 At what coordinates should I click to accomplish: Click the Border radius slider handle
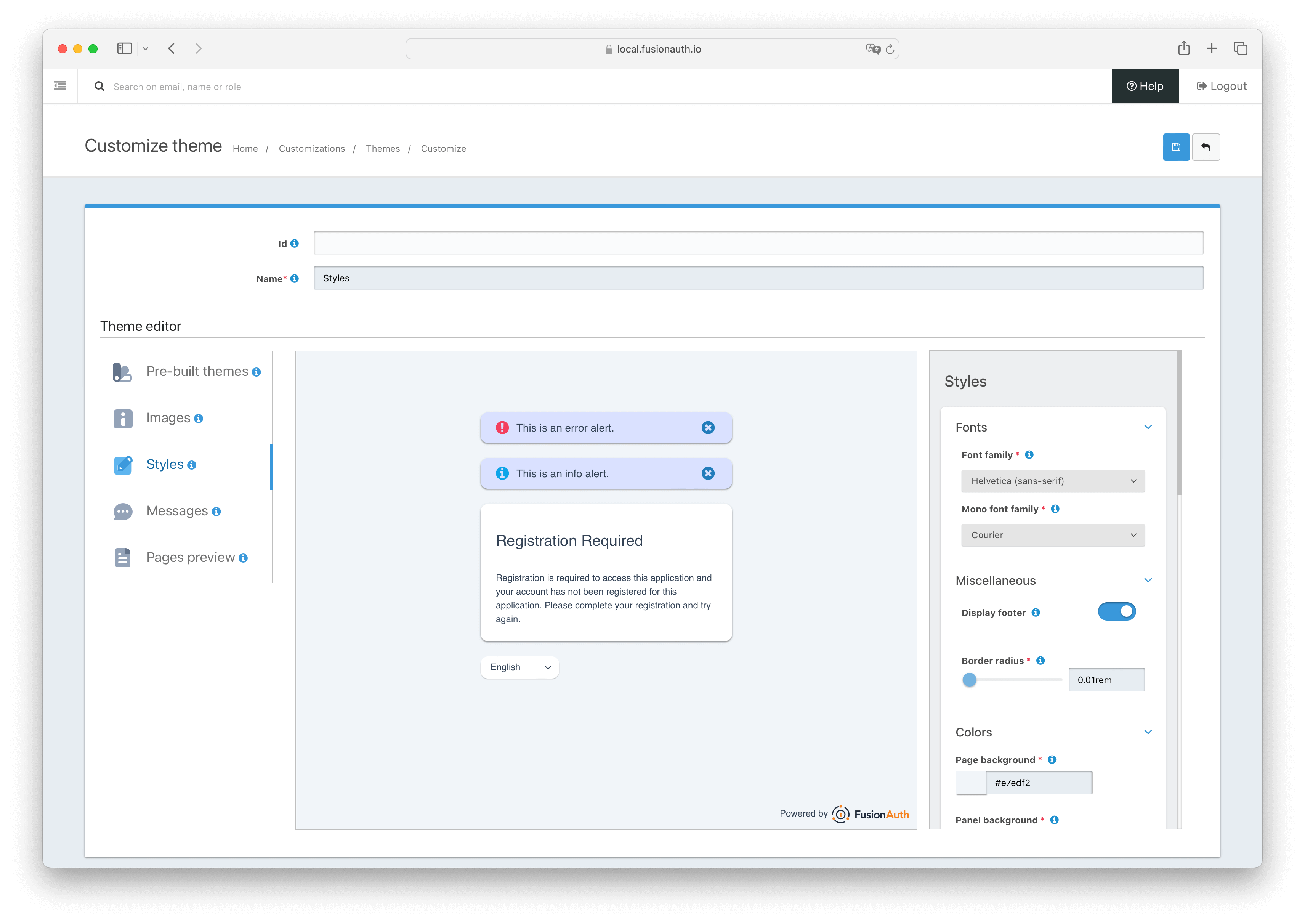(969, 679)
